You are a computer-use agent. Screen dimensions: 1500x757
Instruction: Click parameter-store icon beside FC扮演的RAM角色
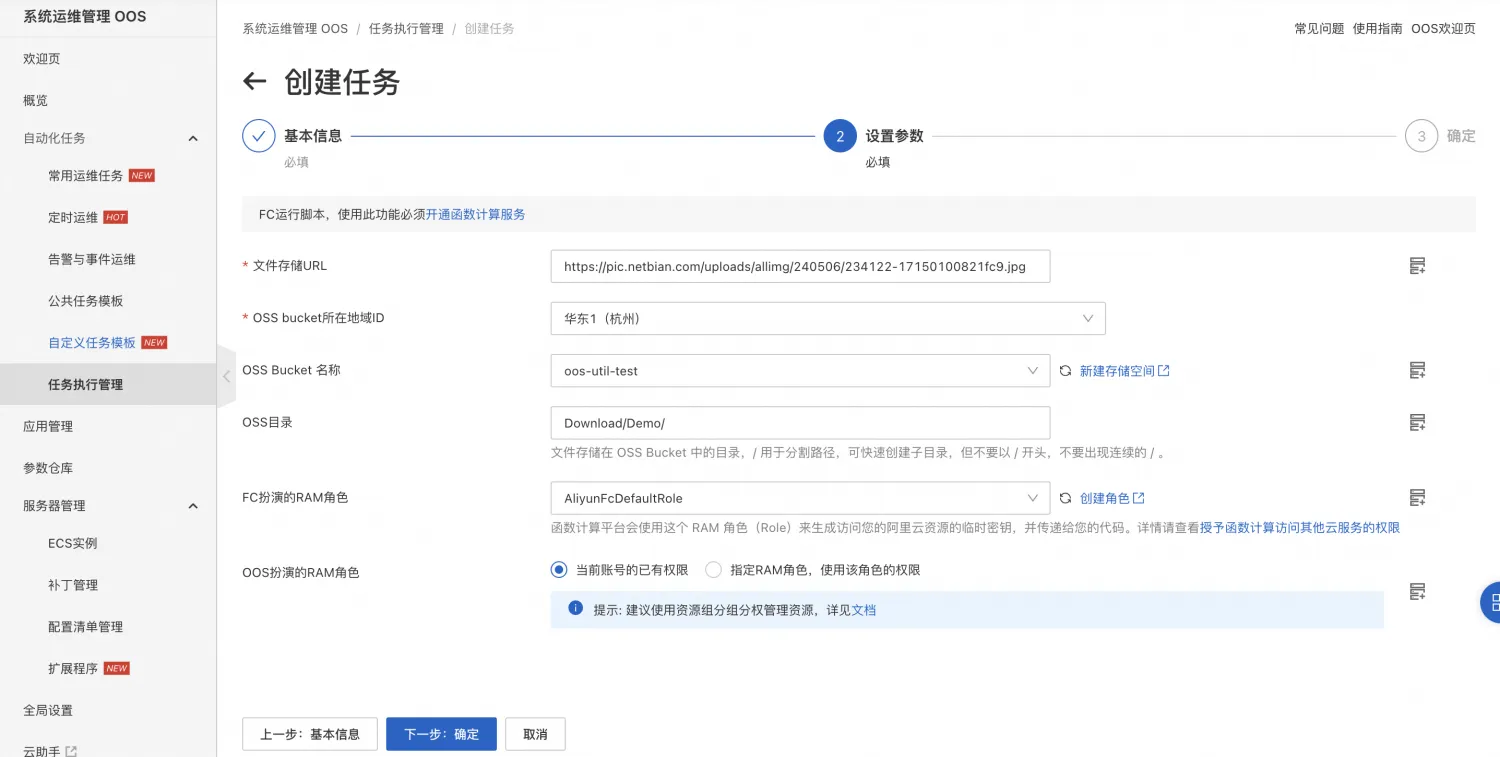[1417, 497]
